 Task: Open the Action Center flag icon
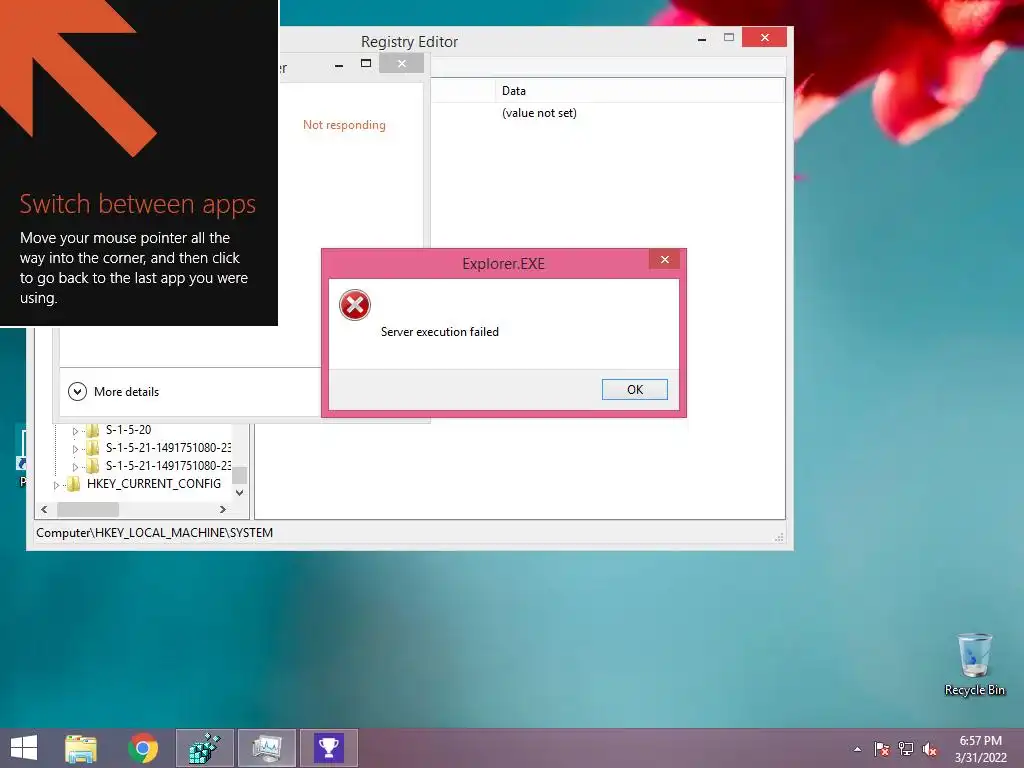(882, 749)
